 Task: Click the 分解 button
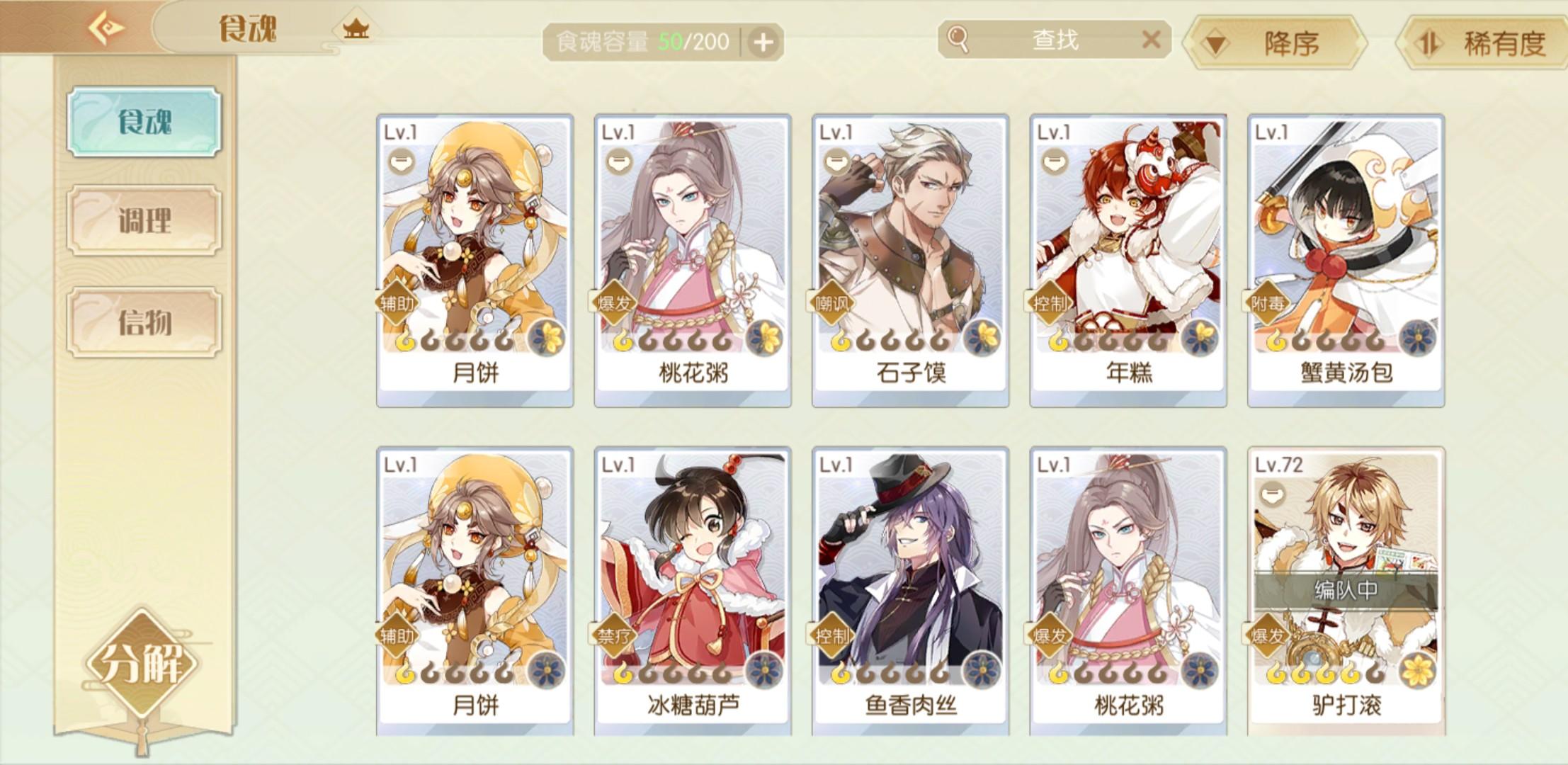click(x=142, y=662)
